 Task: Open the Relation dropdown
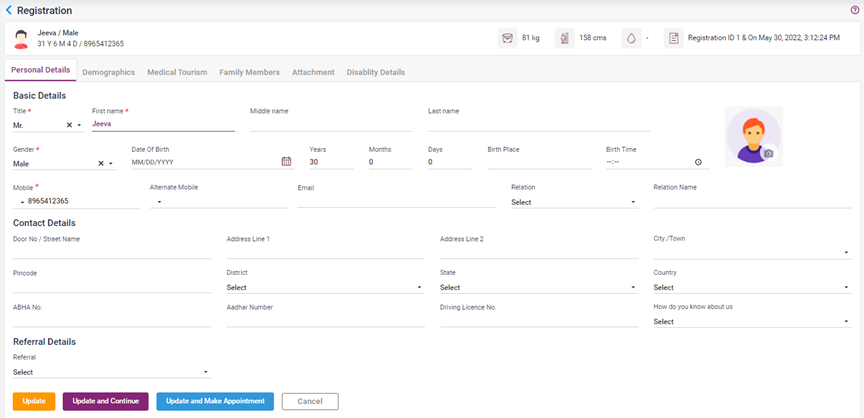[633, 202]
